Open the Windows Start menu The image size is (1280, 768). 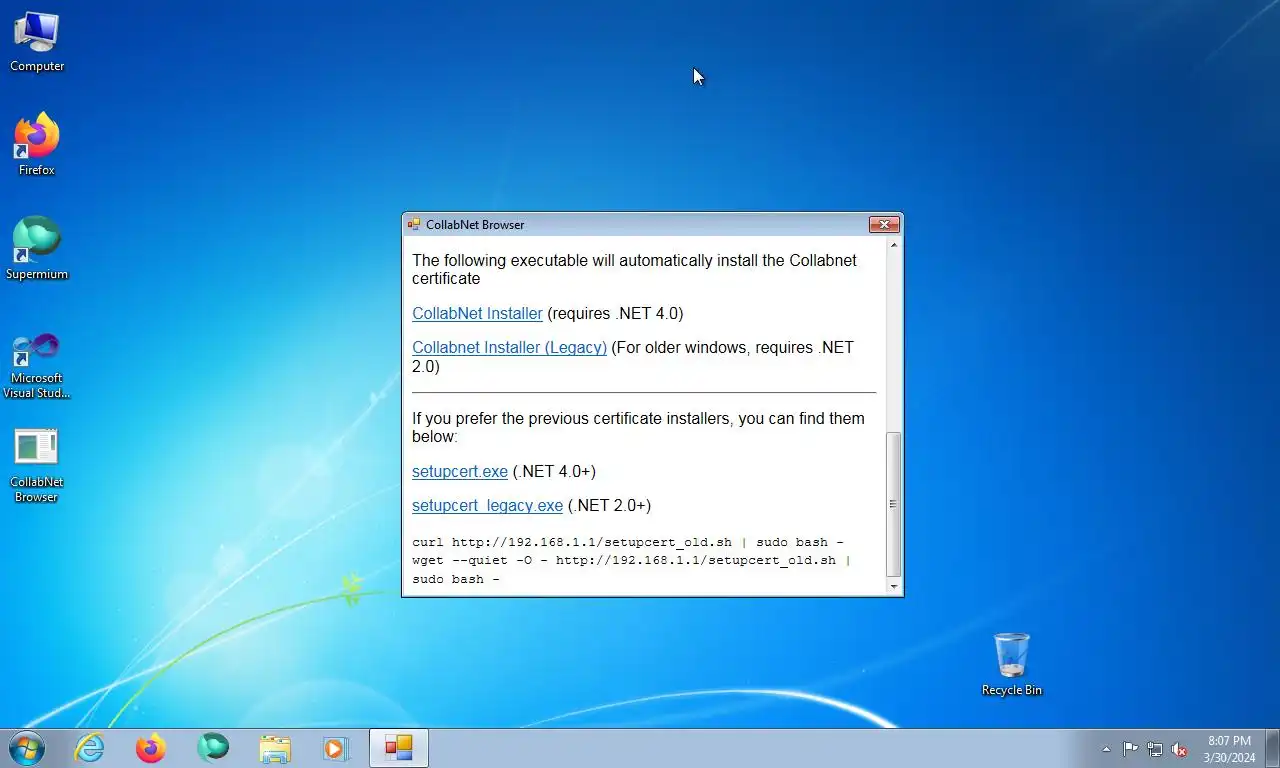click(27, 748)
